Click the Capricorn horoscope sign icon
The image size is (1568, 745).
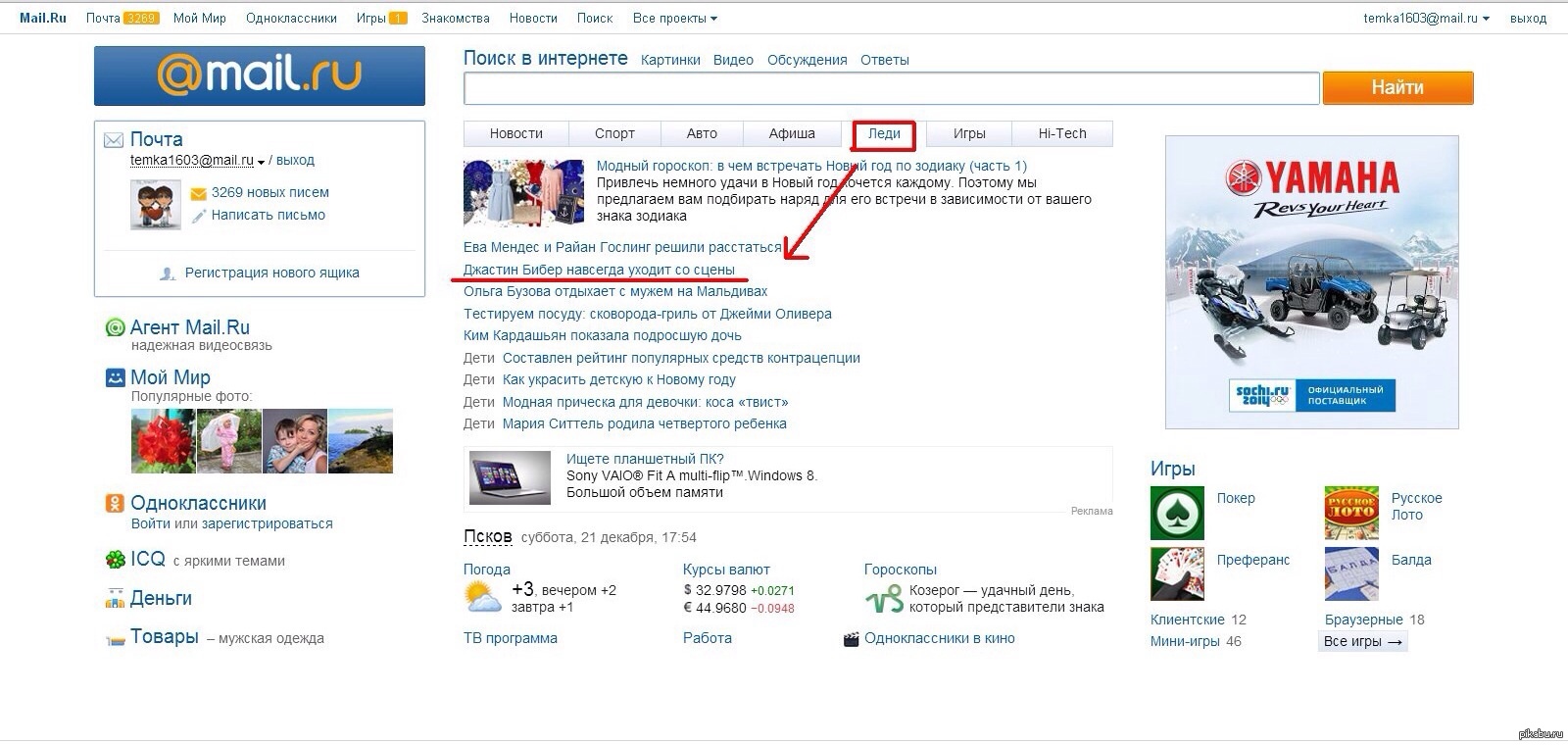(x=883, y=597)
